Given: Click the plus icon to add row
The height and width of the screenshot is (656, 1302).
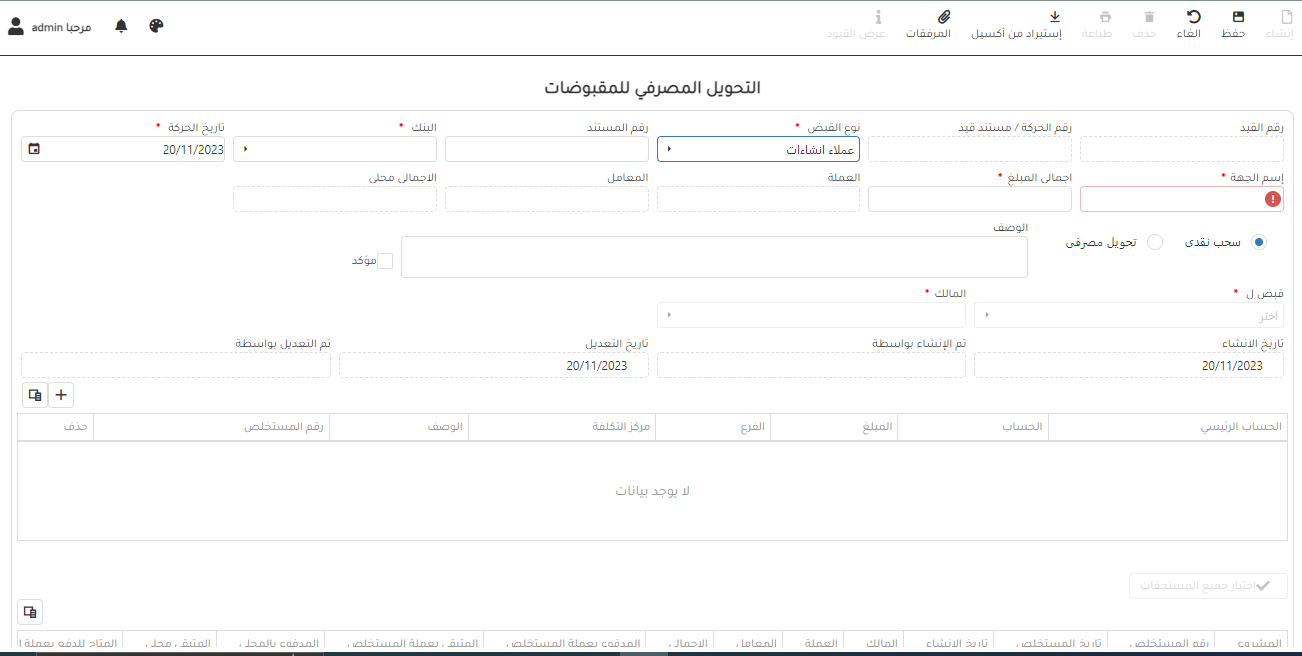Looking at the screenshot, I should tap(61, 395).
